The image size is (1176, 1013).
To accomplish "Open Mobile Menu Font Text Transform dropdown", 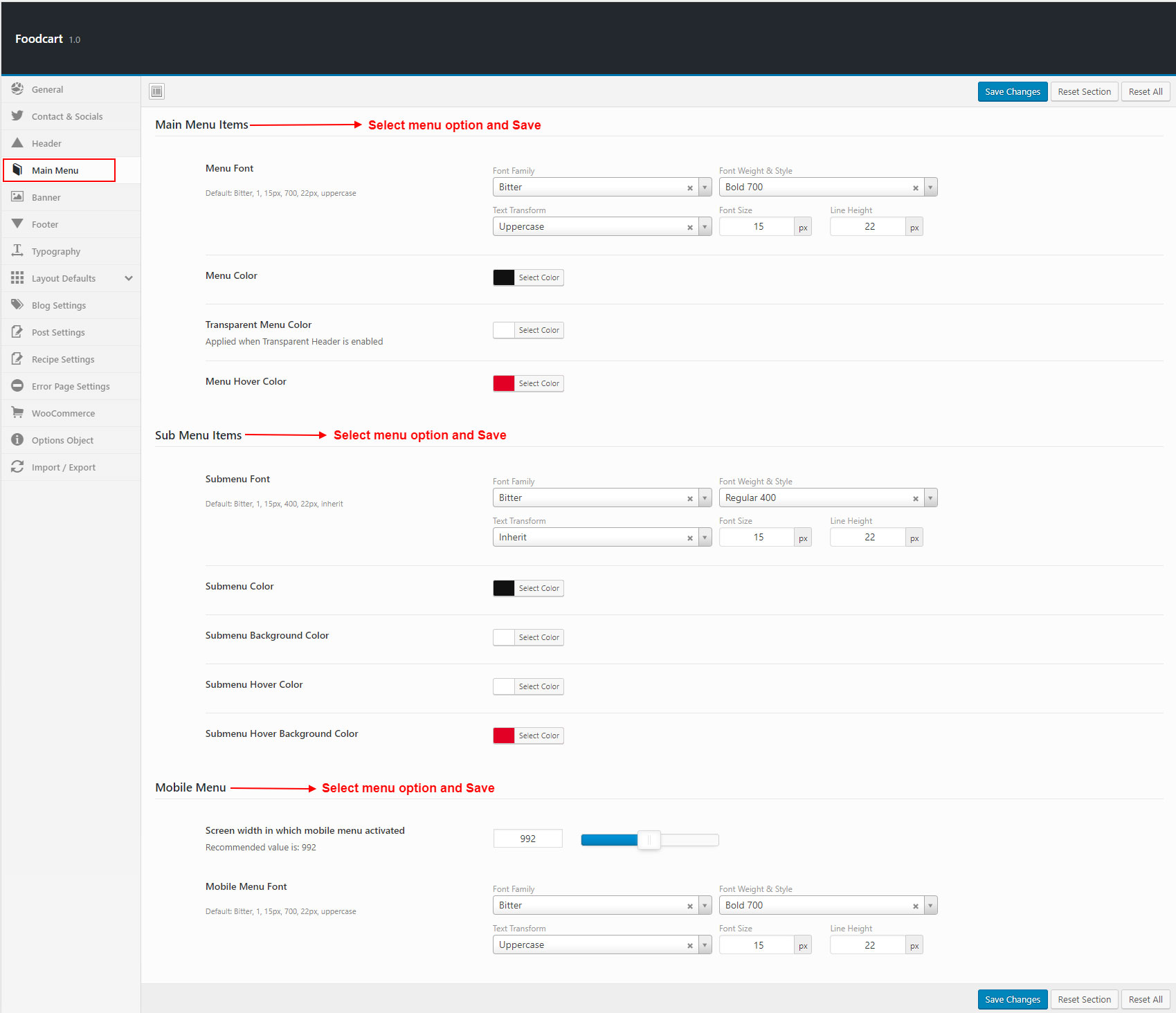I will [x=705, y=945].
